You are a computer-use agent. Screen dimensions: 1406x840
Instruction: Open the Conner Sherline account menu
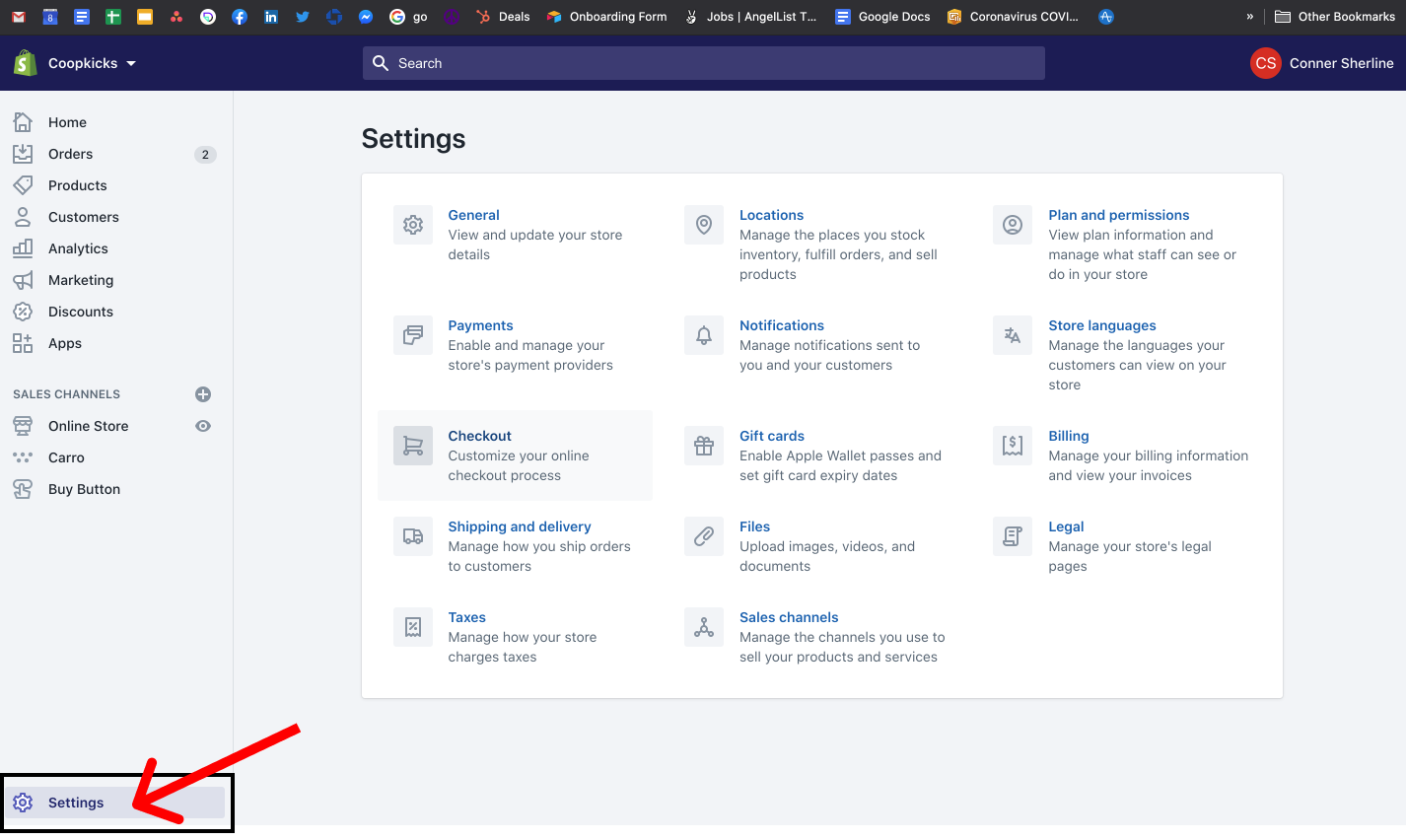coord(1321,63)
